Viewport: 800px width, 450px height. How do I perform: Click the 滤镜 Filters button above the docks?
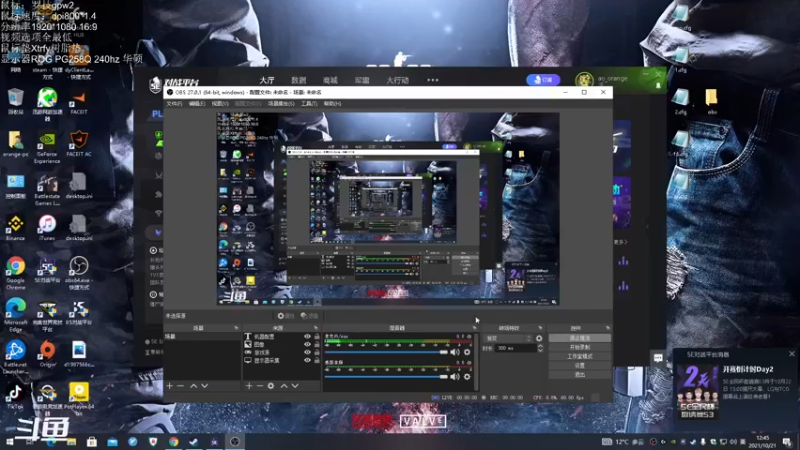point(309,316)
